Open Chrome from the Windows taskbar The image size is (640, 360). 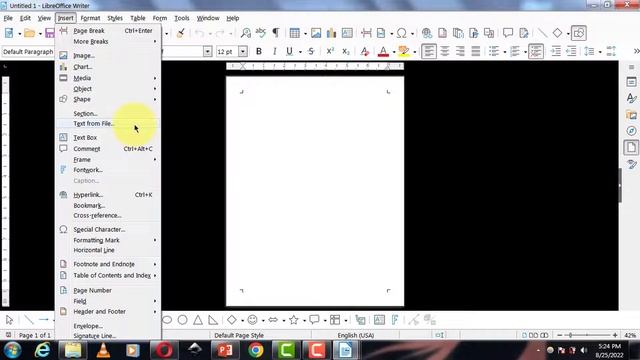pos(256,350)
